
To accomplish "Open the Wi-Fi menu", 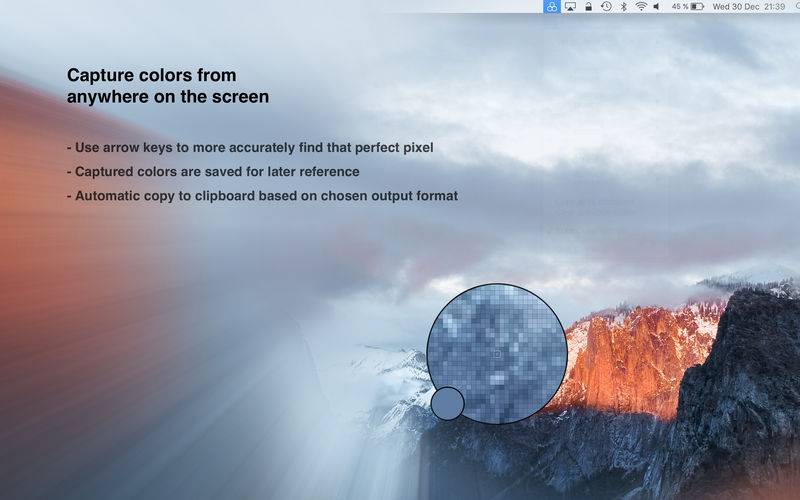I will (x=641, y=7).
